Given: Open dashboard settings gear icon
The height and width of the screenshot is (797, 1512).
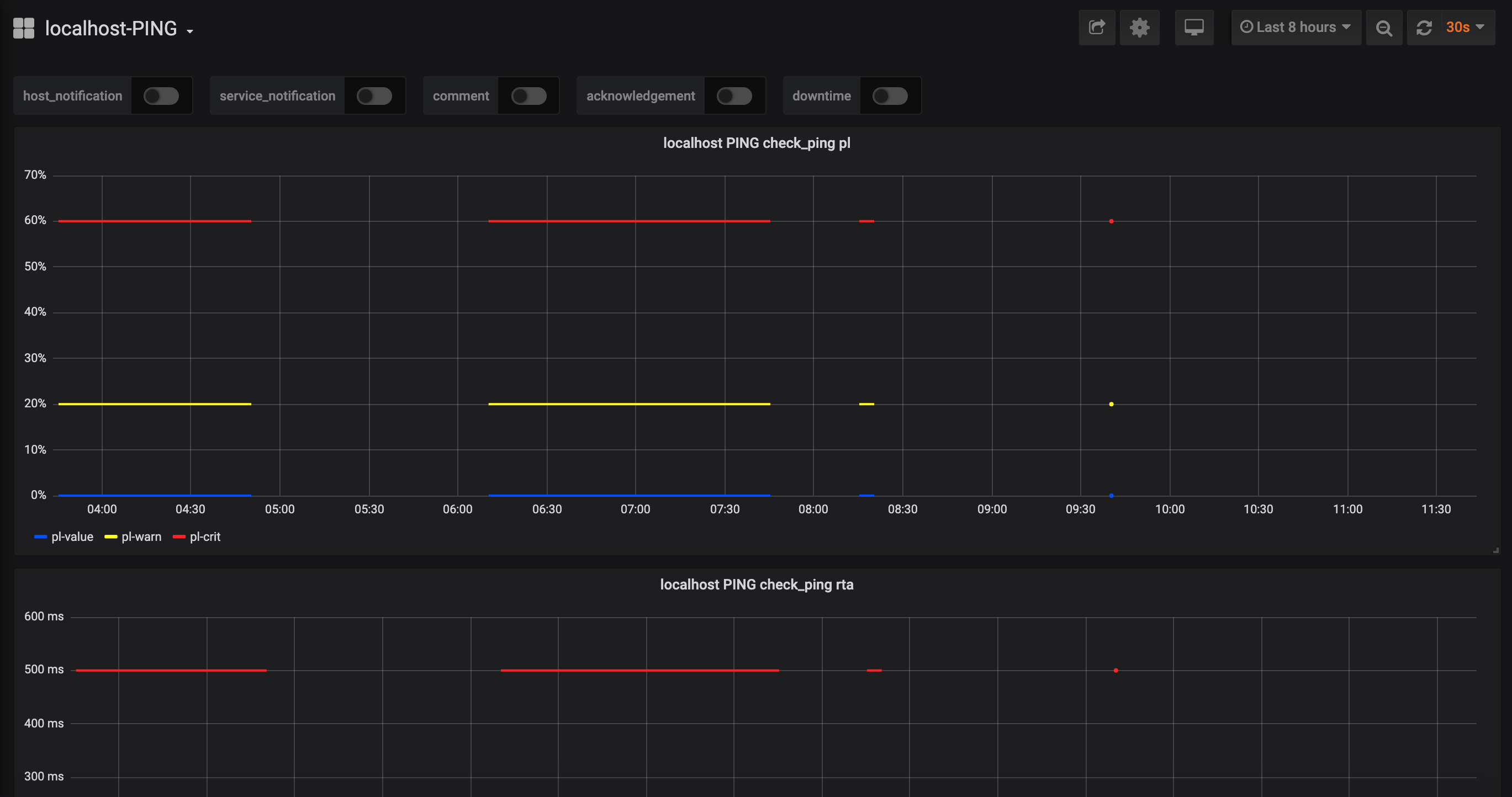Looking at the screenshot, I should [1139, 28].
